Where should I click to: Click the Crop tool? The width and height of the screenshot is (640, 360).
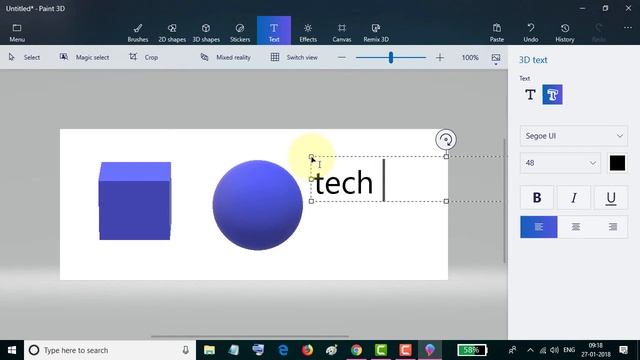click(x=144, y=57)
